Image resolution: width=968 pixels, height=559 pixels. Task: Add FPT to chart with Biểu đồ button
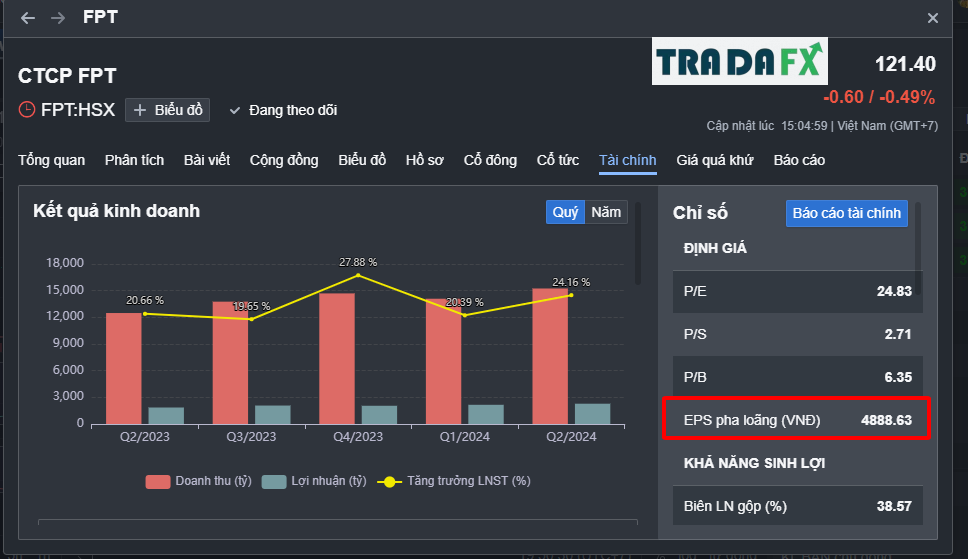167,110
